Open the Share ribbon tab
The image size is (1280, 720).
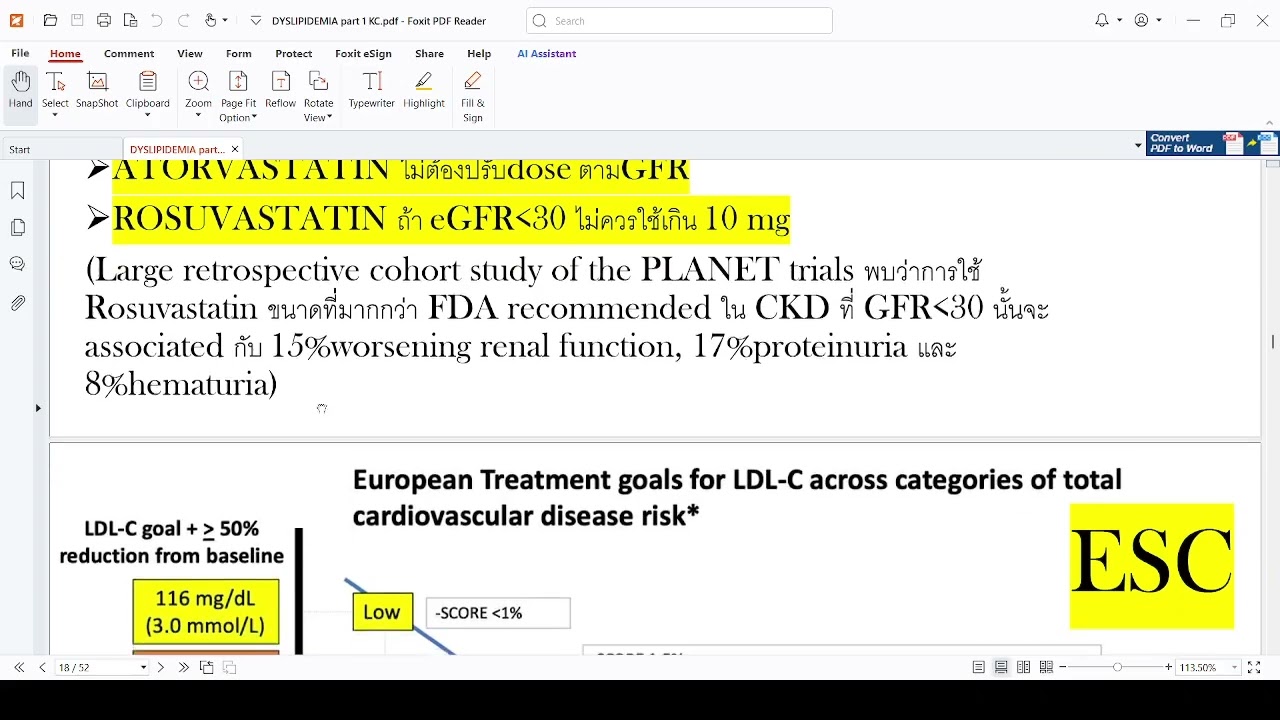(429, 53)
